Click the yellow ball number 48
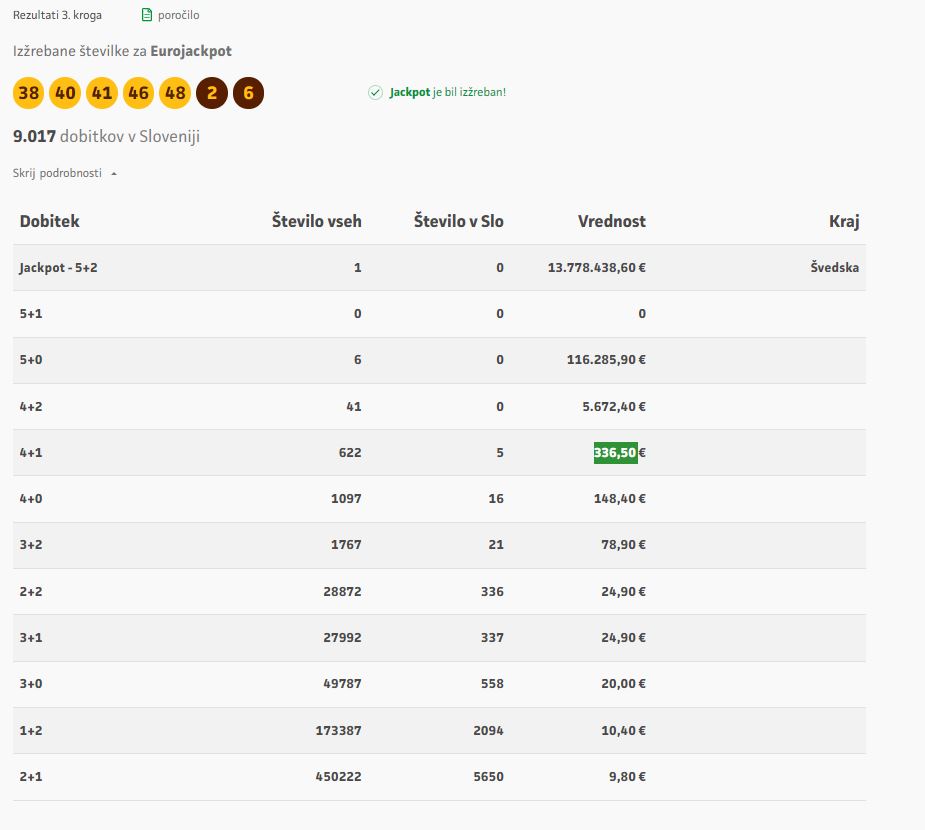This screenshot has height=830, width=925. 175,93
